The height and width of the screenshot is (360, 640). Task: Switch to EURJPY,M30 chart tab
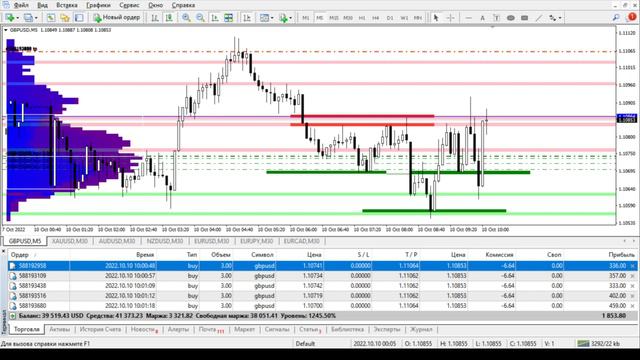(x=257, y=241)
